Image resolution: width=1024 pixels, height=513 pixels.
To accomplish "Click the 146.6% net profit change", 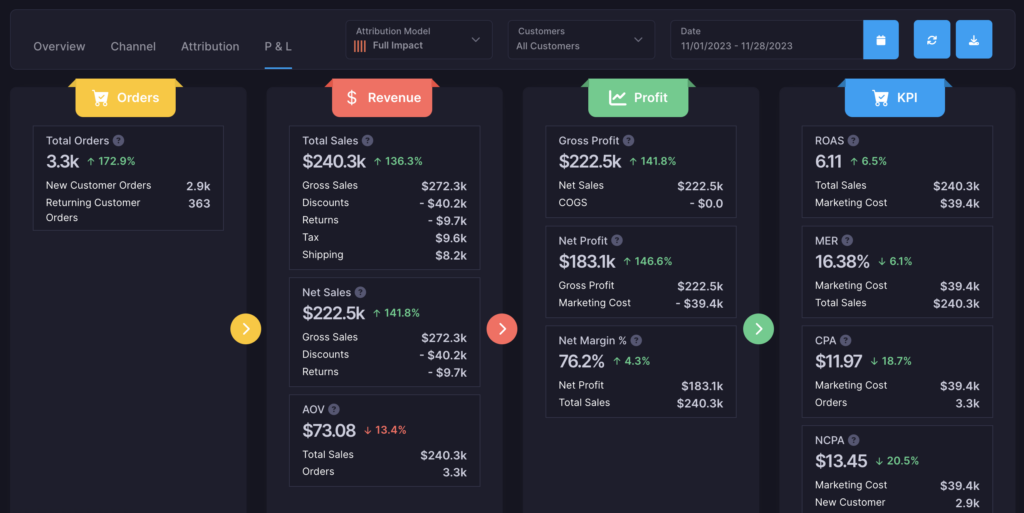I will (x=647, y=261).
